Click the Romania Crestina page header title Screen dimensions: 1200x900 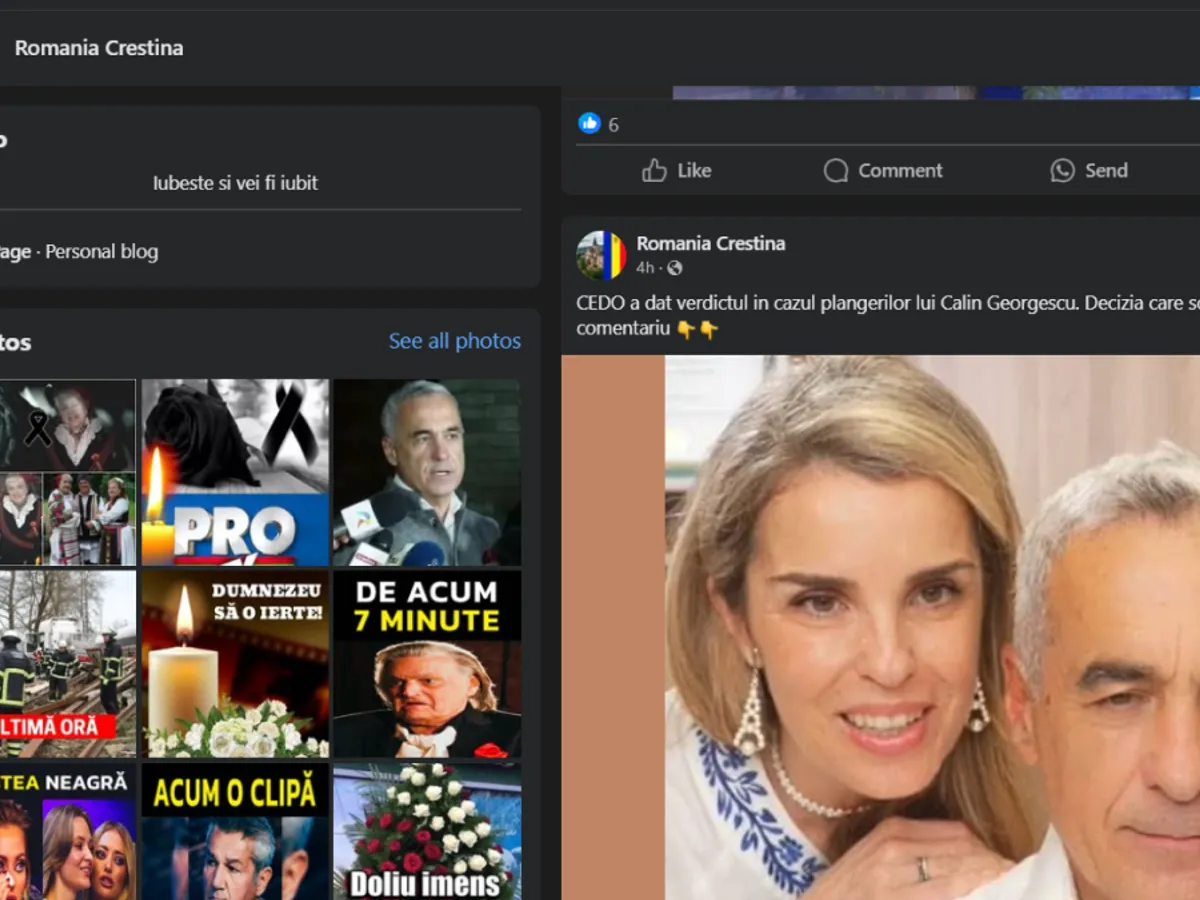pos(99,48)
